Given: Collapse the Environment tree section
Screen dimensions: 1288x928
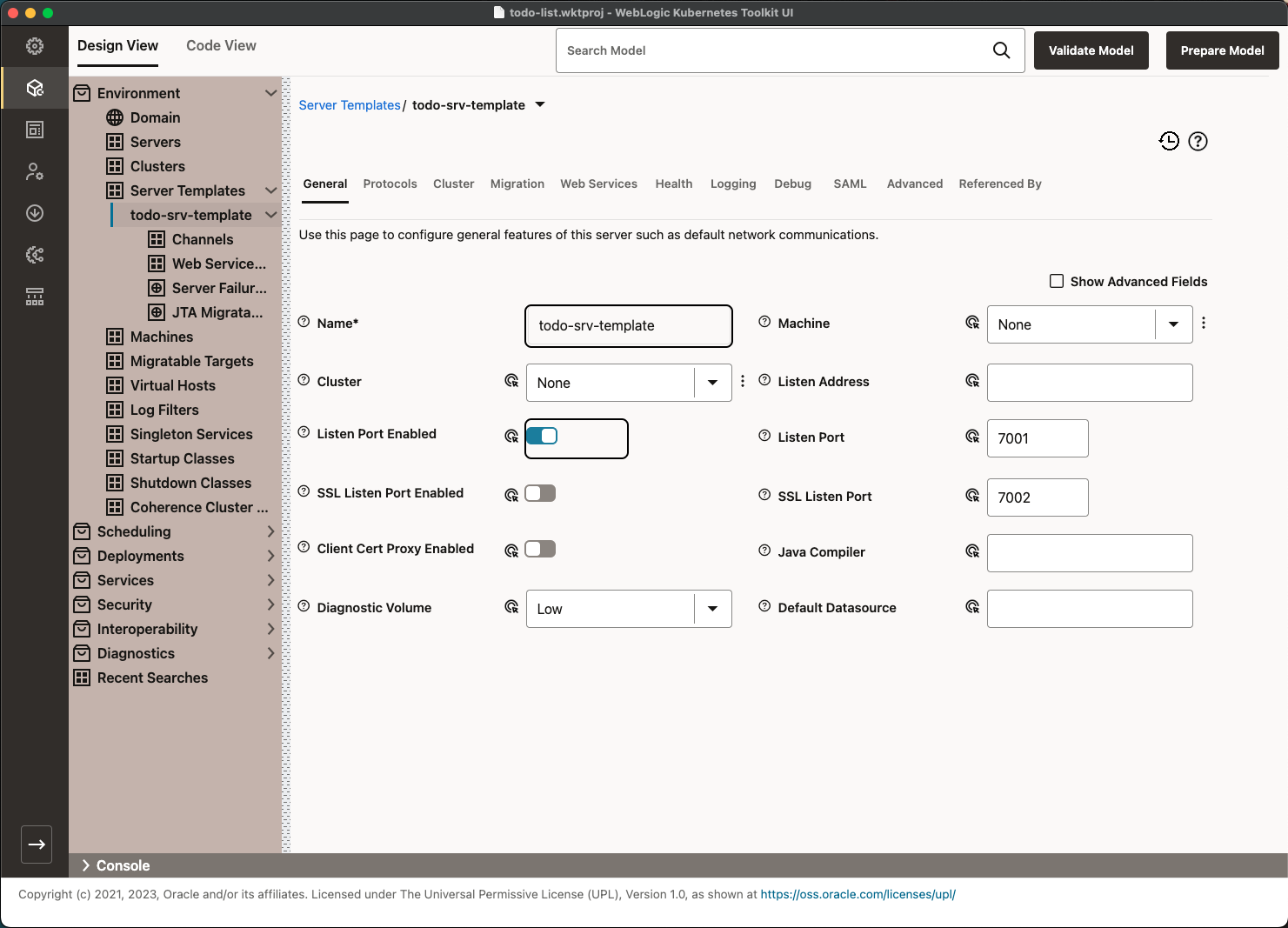Looking at the screenshot, I should 270,93.
